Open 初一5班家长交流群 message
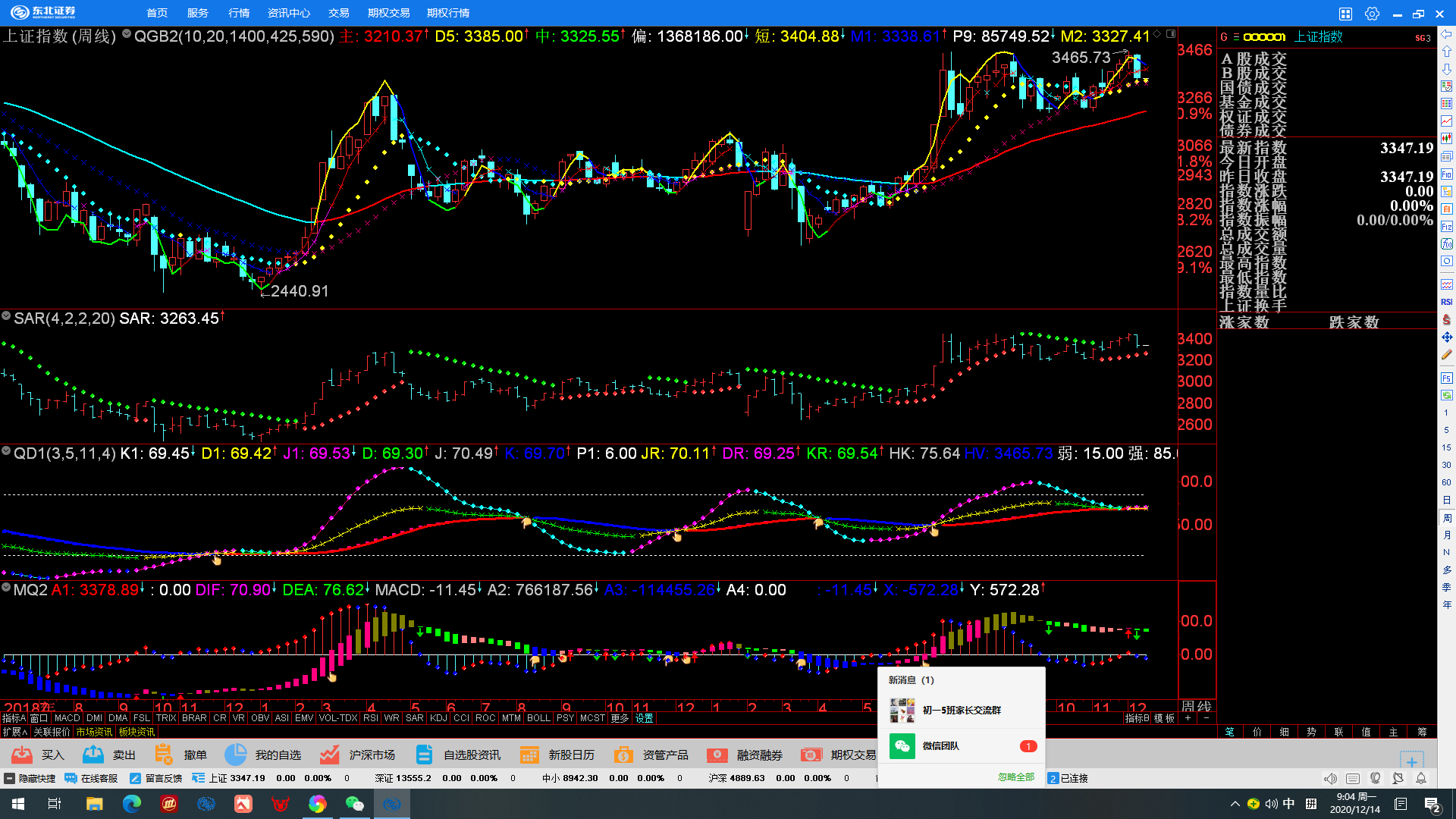Viewport: 1456px width, 819px height. 962,711
